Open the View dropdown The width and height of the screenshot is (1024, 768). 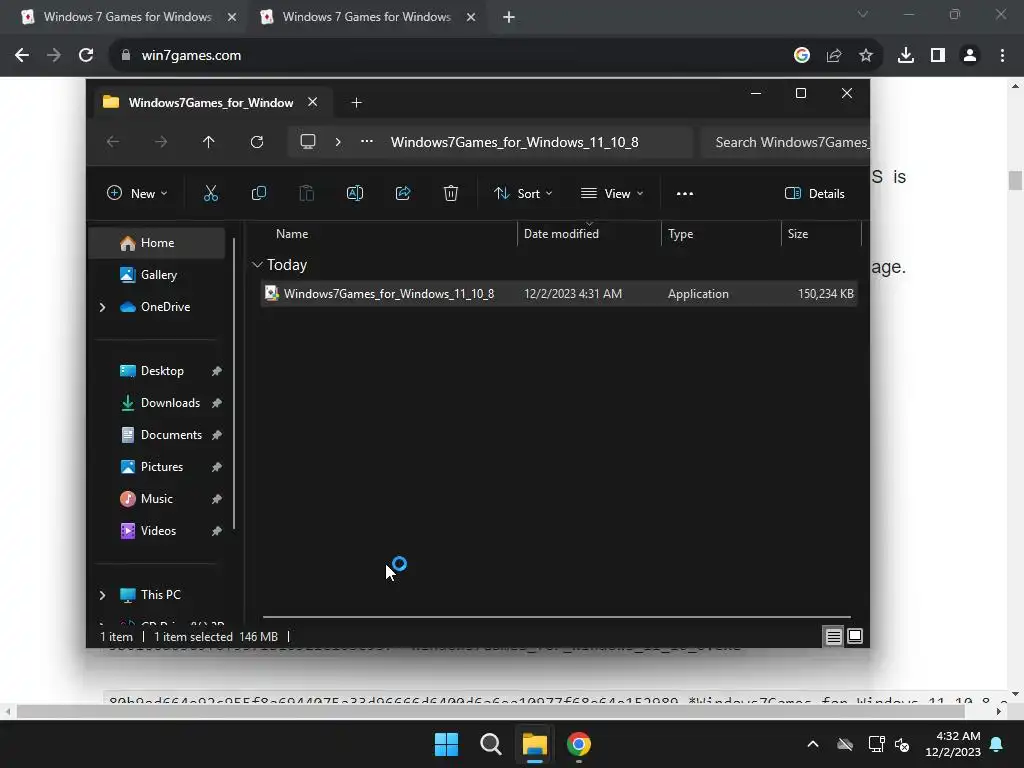coord(612,193)
